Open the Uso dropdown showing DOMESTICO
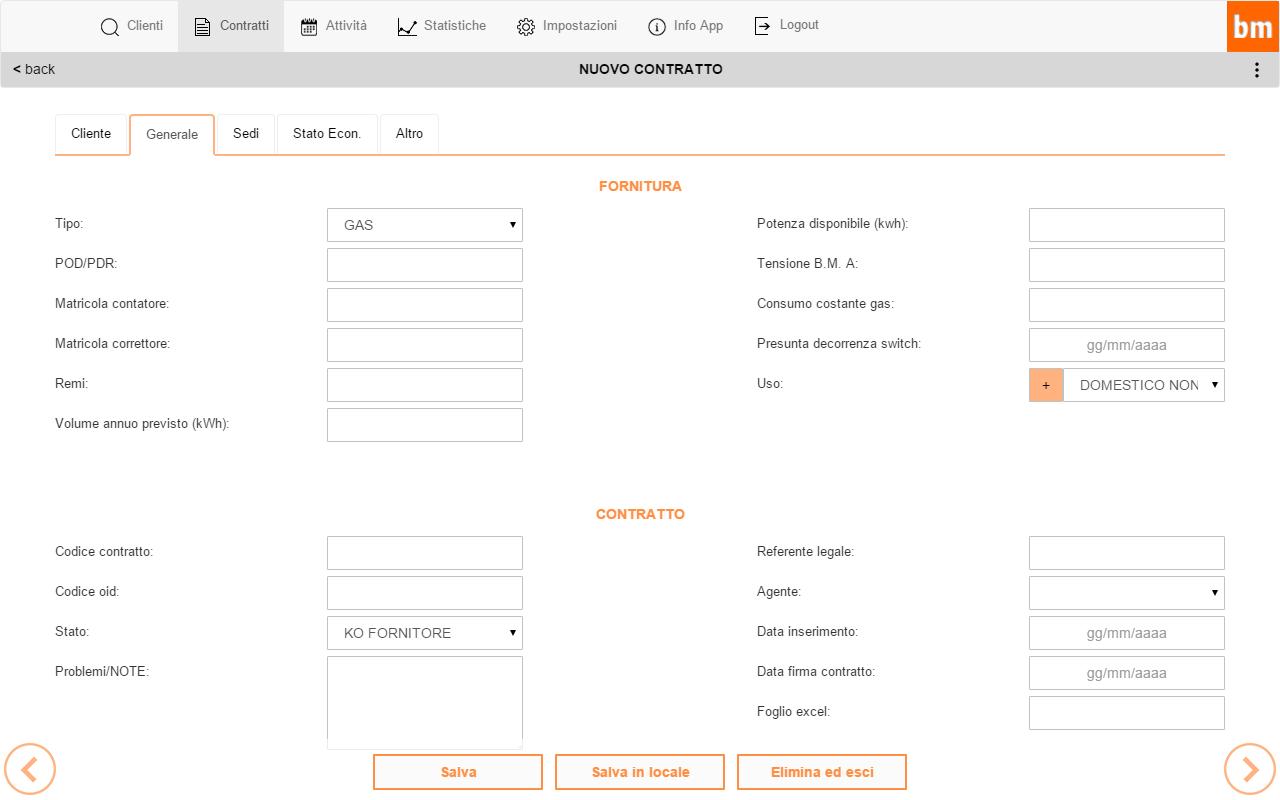 pos(1144,385)
